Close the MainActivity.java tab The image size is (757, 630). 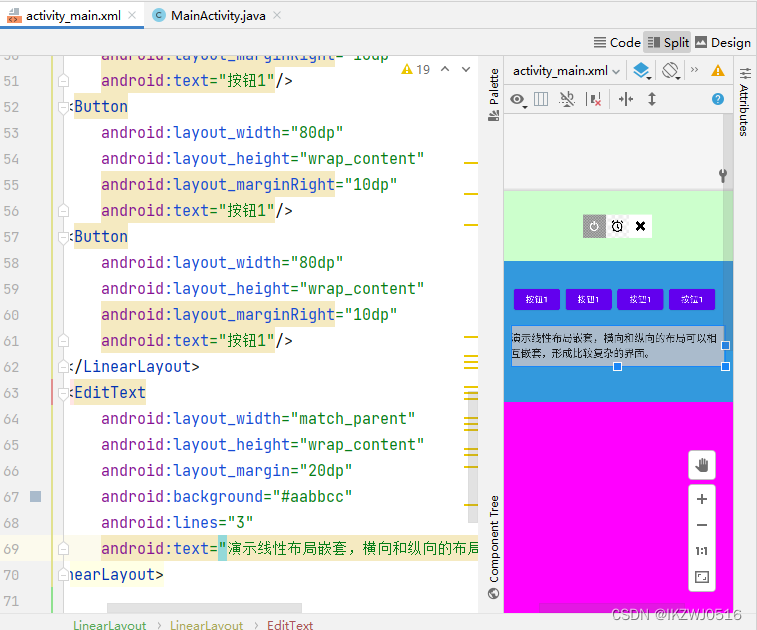pos(277,15)
